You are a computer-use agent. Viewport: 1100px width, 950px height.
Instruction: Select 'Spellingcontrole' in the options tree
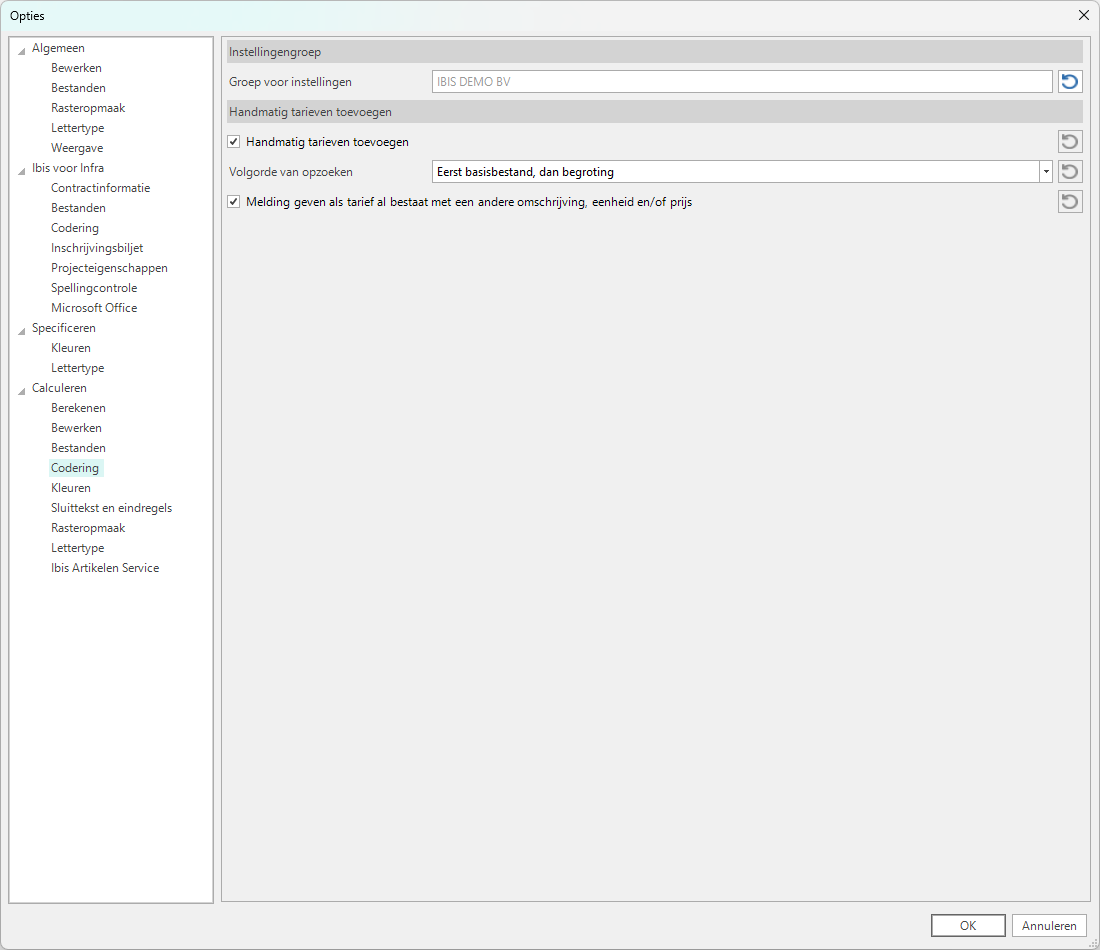[94, 288]
